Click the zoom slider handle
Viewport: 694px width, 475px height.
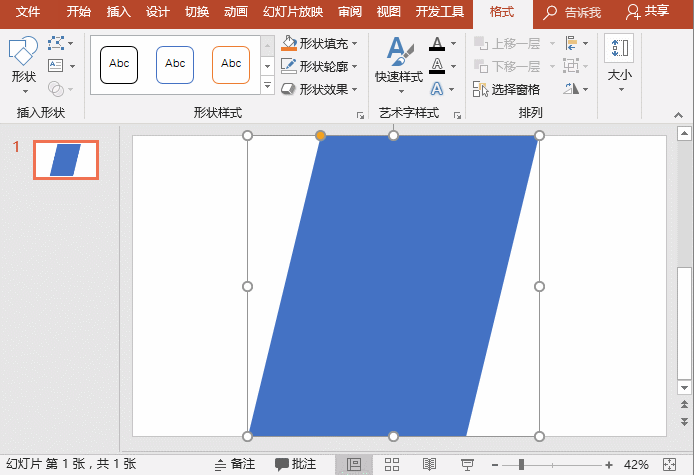(x=521, y=465)
